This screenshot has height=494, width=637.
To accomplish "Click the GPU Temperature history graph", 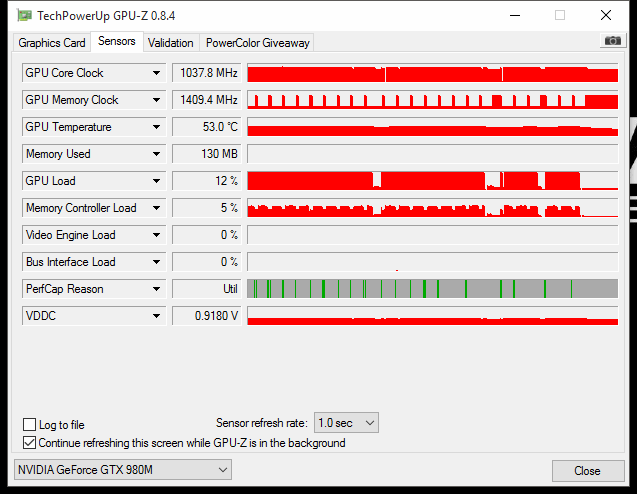I will (433, 127).
